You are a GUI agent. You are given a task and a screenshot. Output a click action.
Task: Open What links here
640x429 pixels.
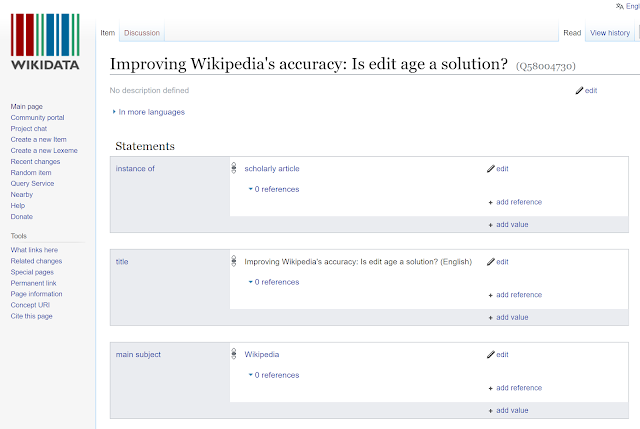(x=34, y=250)
